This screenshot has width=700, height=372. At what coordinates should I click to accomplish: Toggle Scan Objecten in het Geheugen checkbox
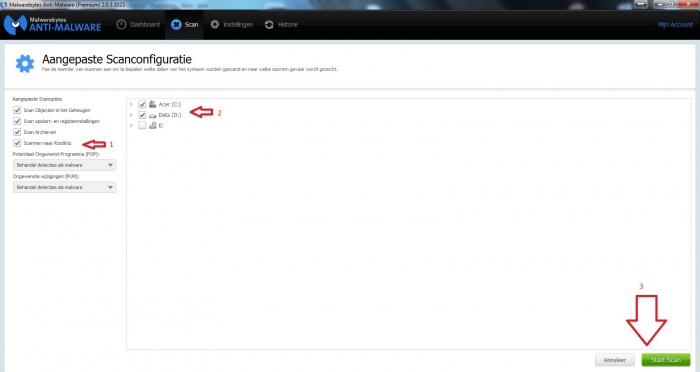click(x=17, y=110)
